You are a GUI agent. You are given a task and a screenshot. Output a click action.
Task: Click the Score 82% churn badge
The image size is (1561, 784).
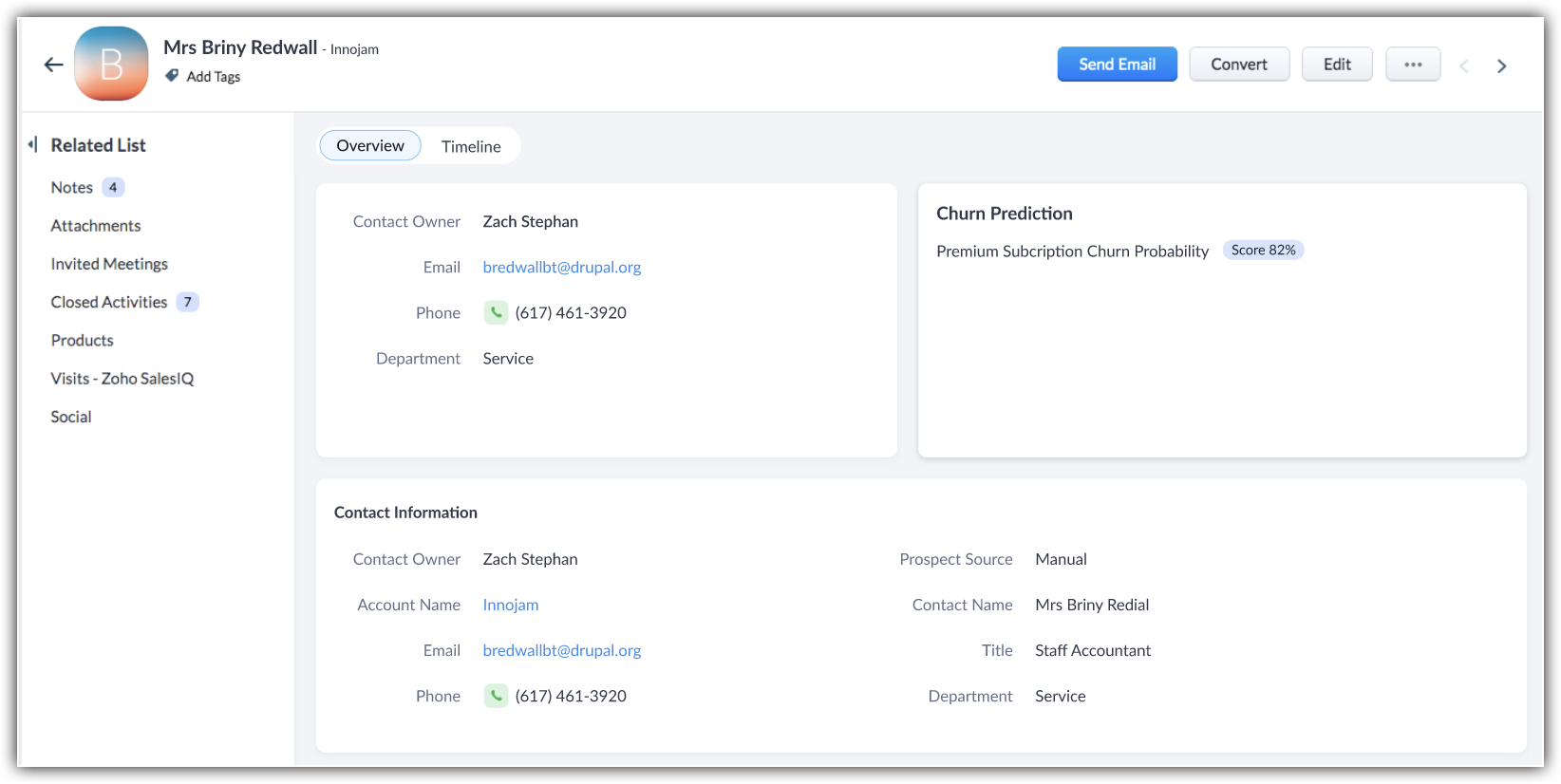click(x=1263, y=251)
